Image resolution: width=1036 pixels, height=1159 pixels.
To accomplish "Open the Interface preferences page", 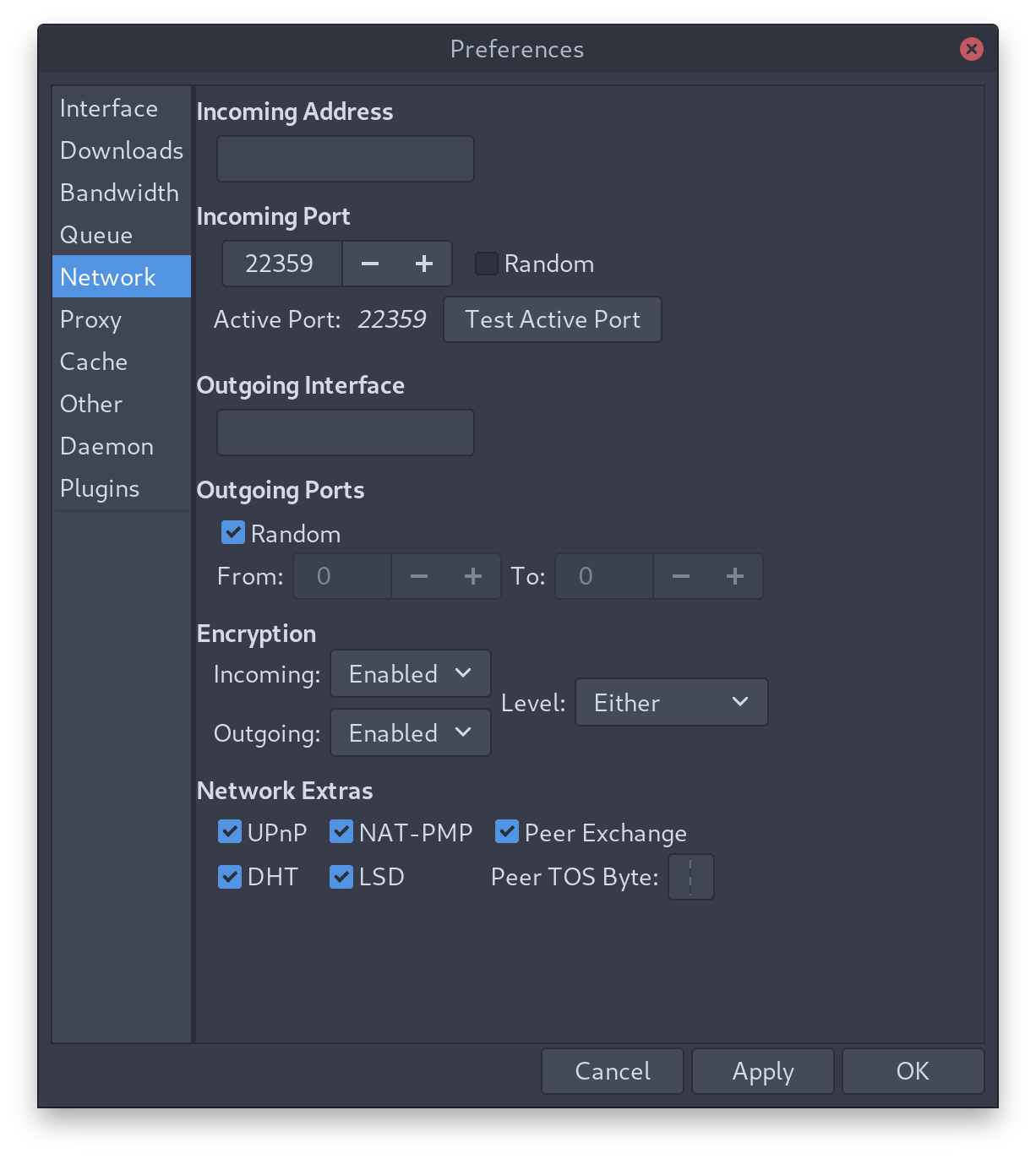I will click(122, 108).
